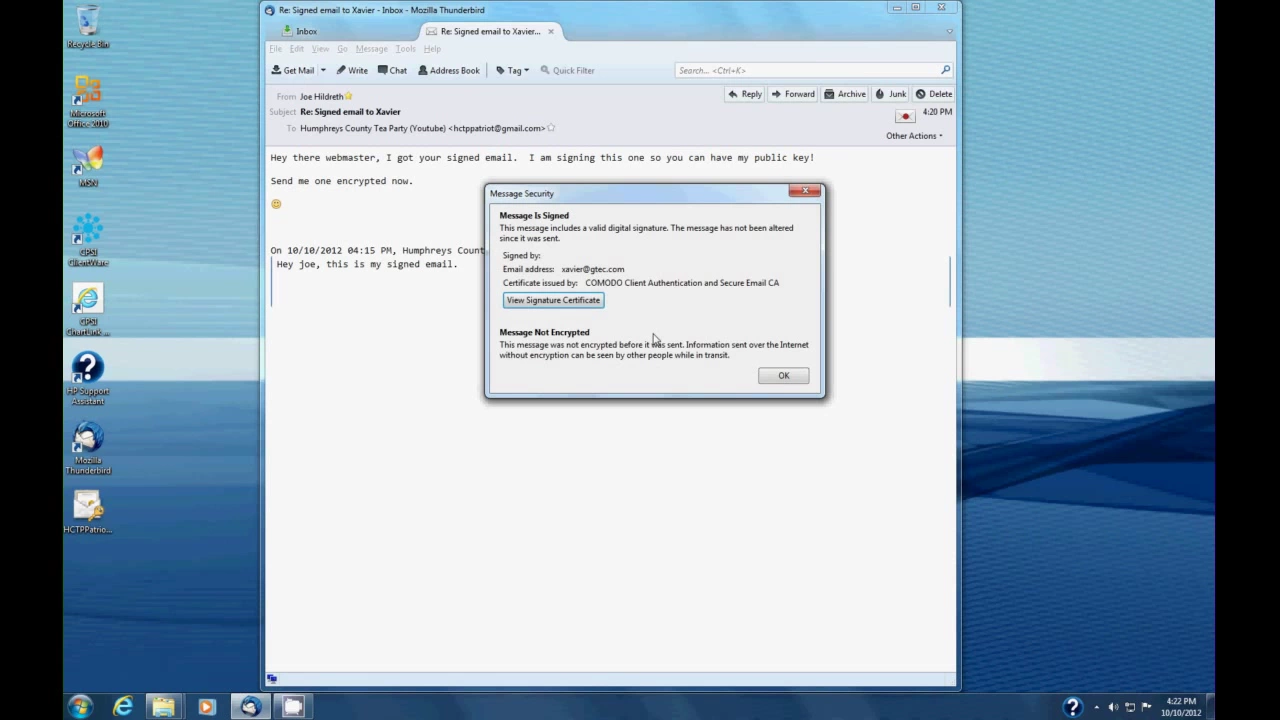
Task: Delete the message
Action: click(934, 94)
